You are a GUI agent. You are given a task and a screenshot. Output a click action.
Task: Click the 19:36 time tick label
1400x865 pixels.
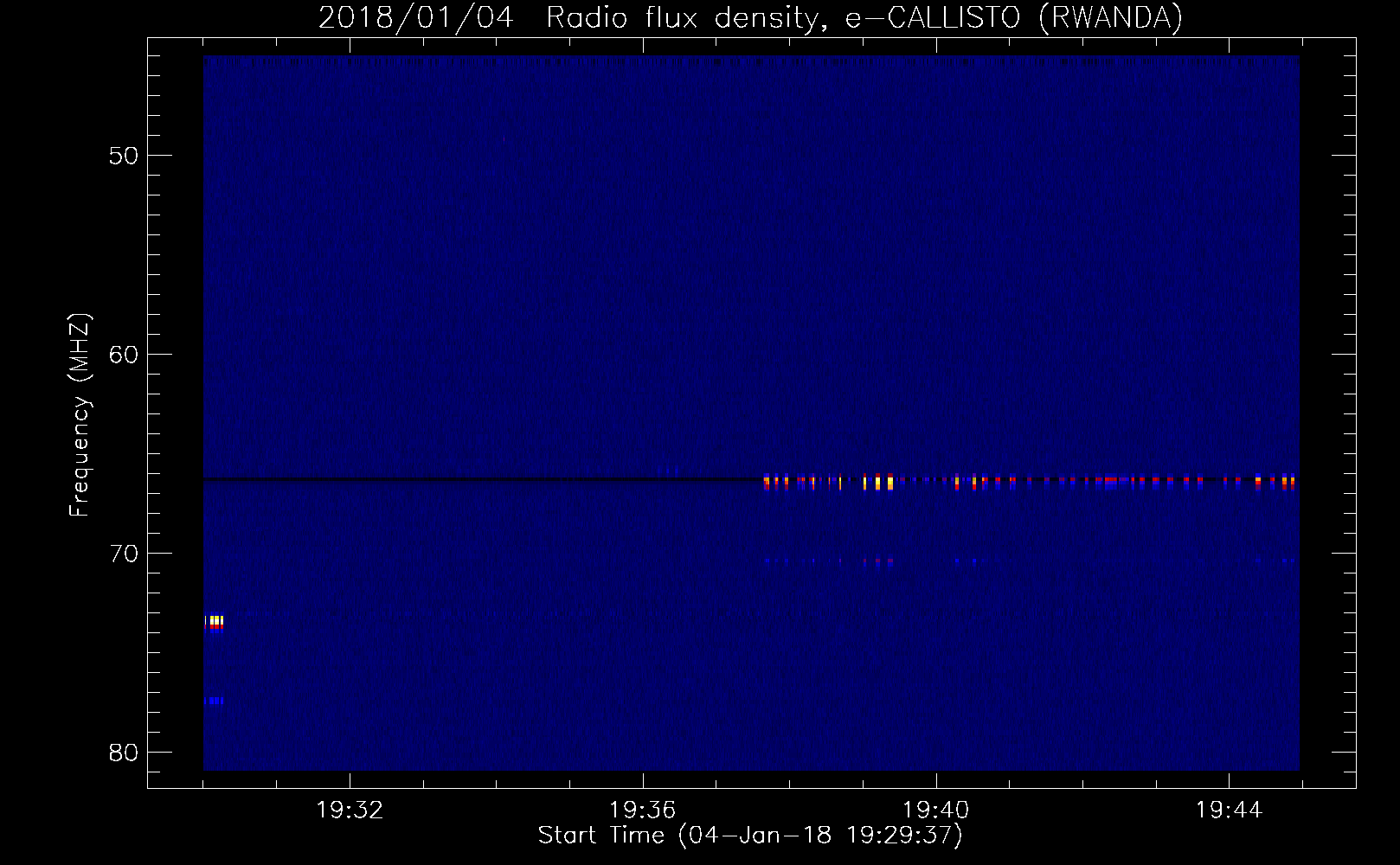643,811
